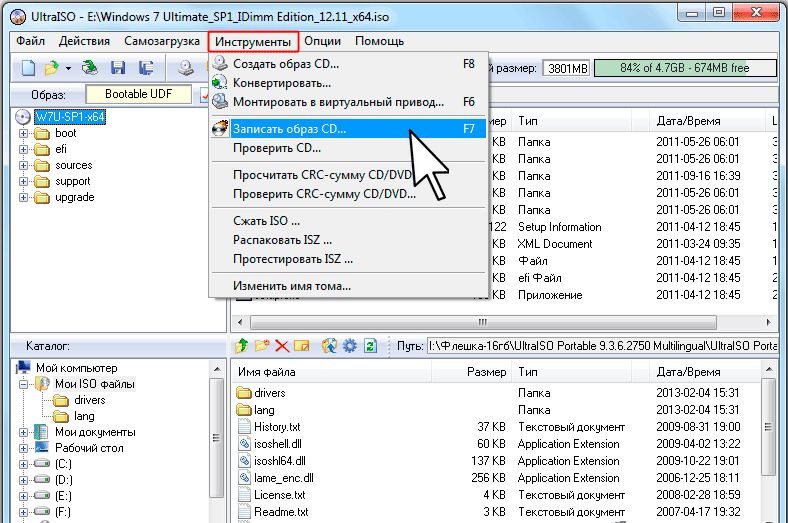Open the Опции menu
The image size is (788, 523).
click(323, 41)
